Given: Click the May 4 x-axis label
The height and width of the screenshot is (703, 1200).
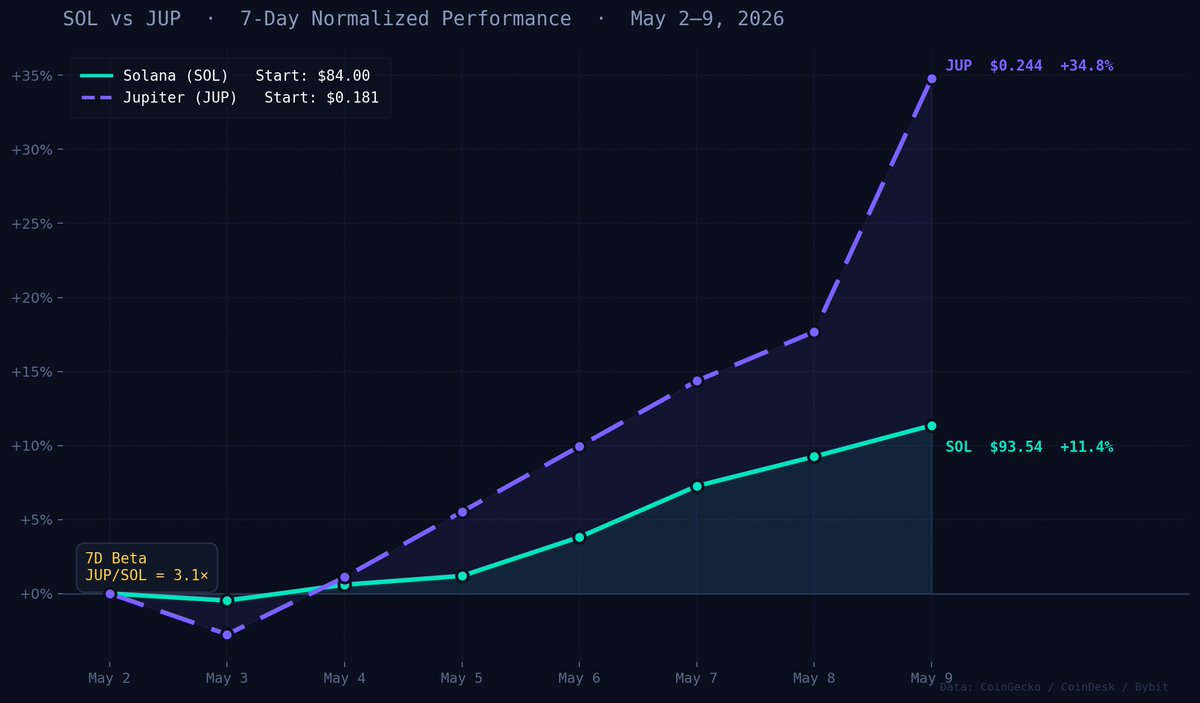Looking at the screenshot, I should point(344,679).
